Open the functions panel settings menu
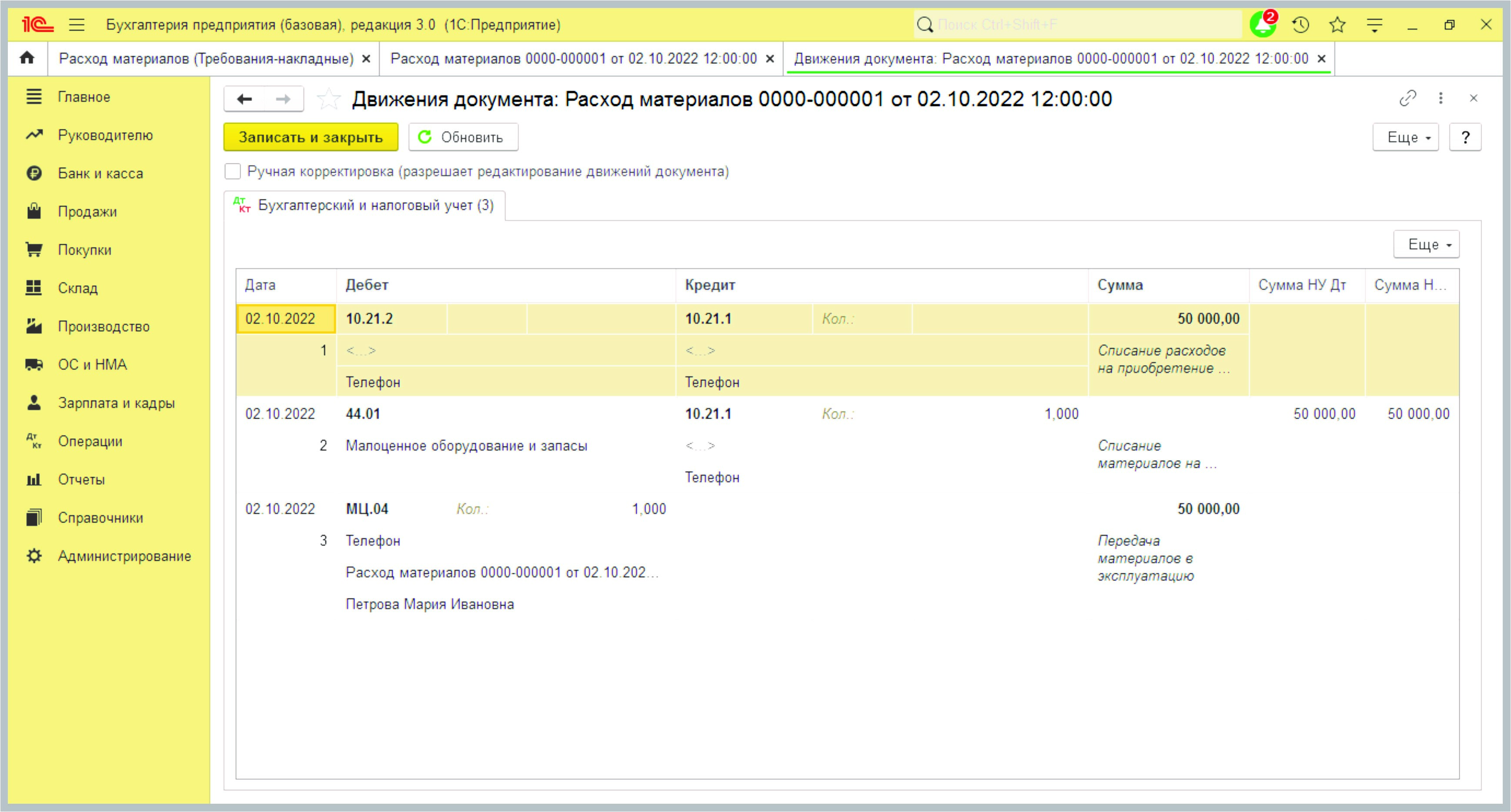Image resolution: width=1511 pixels, height=812 pixels. click(x=1374, y=25)
